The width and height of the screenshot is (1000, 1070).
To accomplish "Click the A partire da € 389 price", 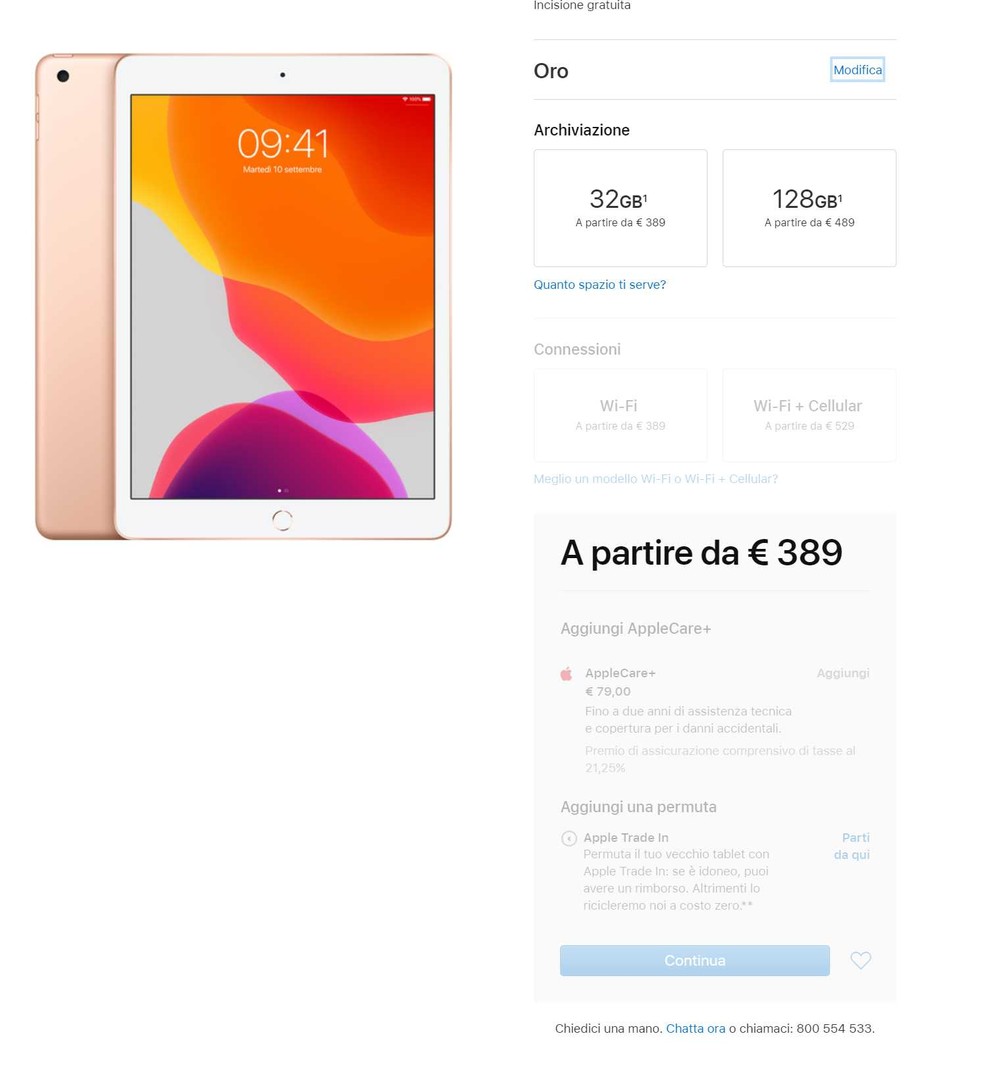I will click(701, 553).
